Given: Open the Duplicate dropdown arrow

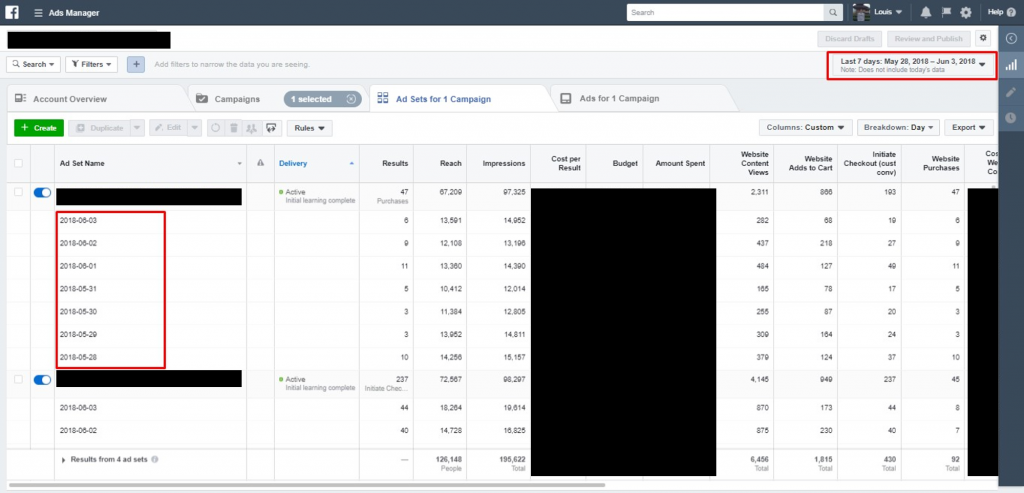Looking at the screenshot, I should tap(136, 128).
